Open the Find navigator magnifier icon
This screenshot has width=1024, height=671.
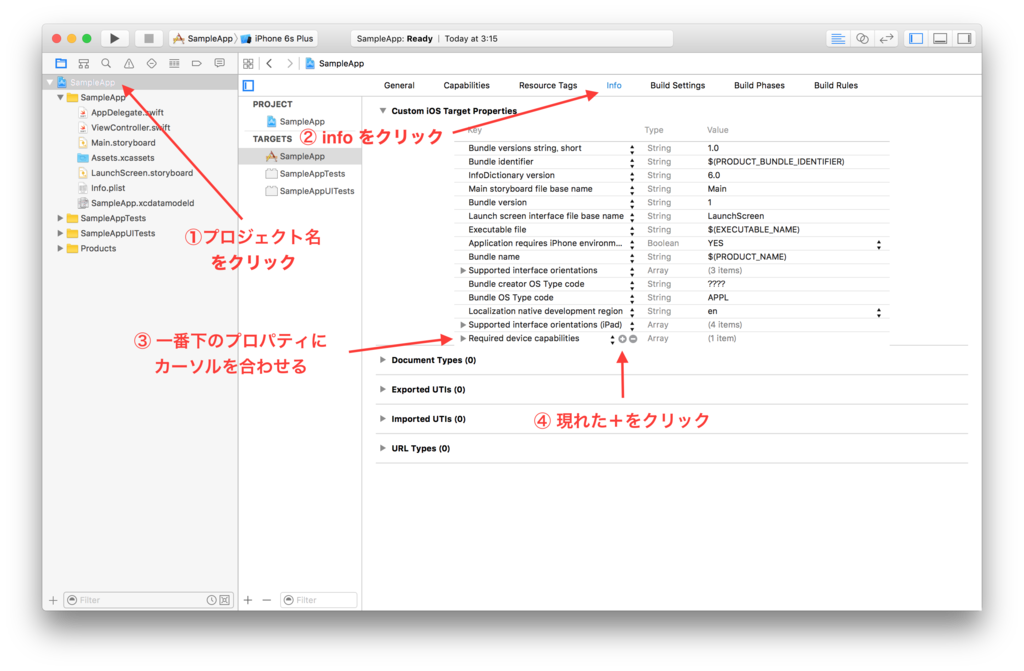pos(106,63)
